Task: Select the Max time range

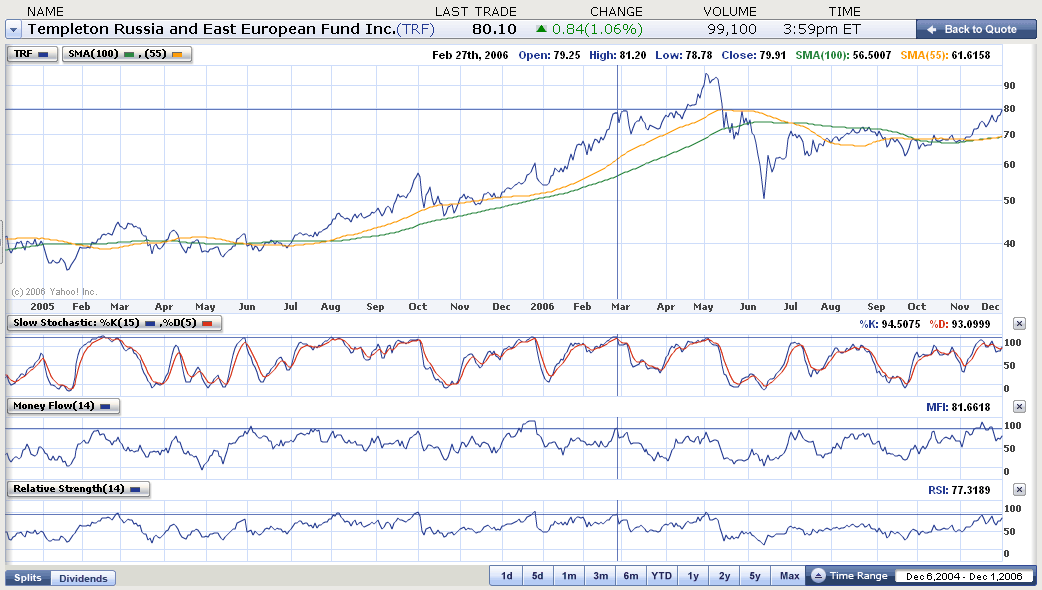Action: point(789,576)
